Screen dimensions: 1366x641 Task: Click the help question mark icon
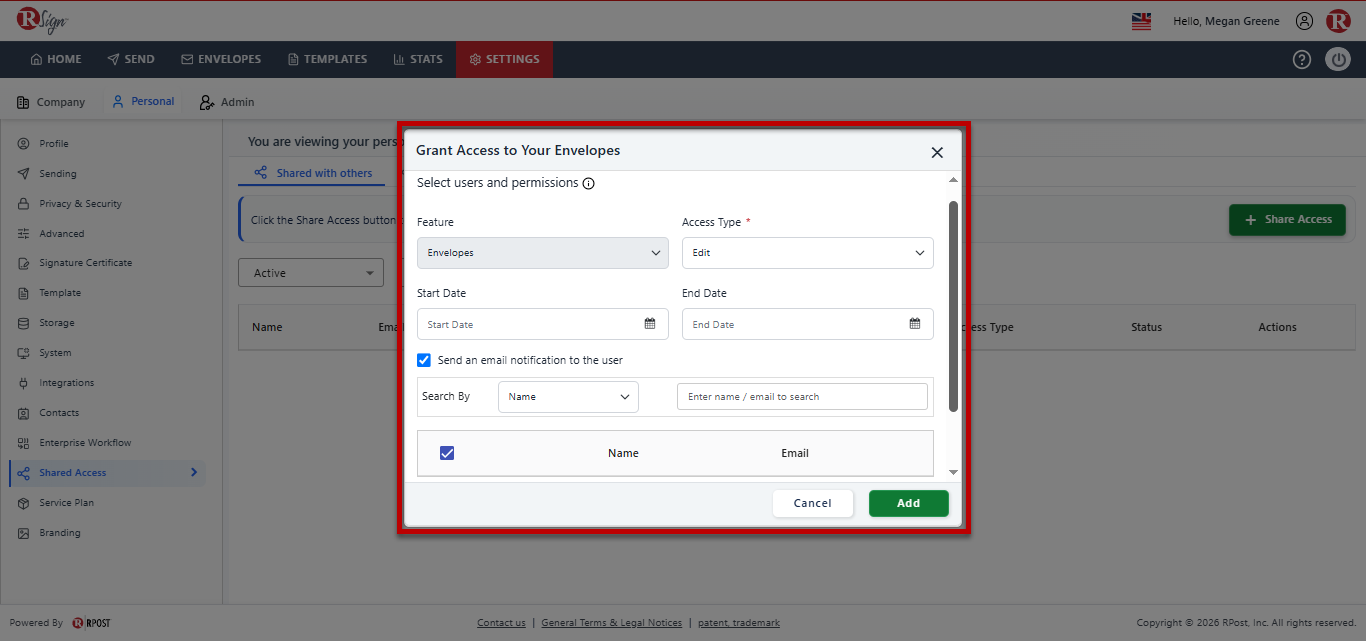pyautogui.click(x=1301, y=59)
